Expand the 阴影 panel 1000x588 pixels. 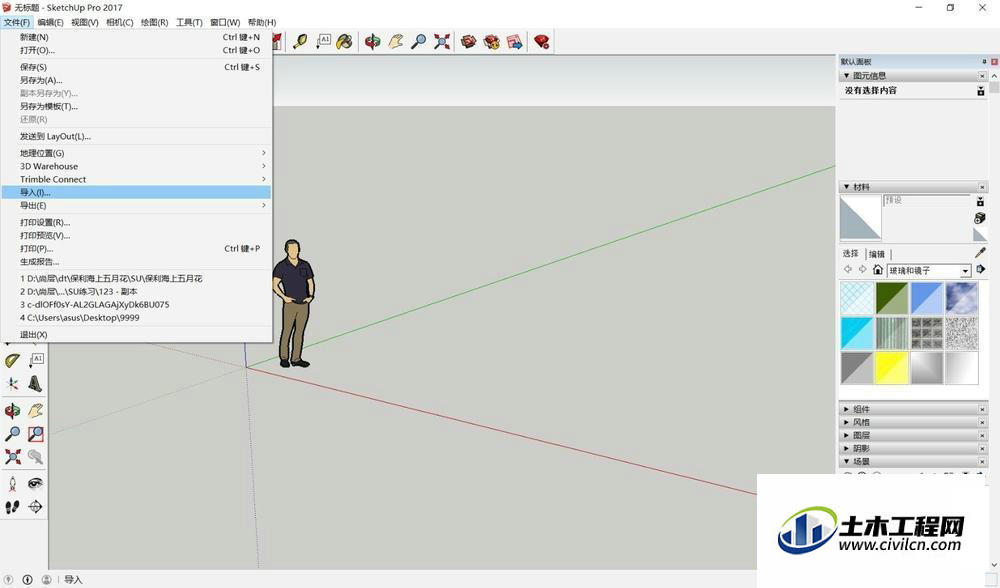pyautogui.click(x=847, y=448)
